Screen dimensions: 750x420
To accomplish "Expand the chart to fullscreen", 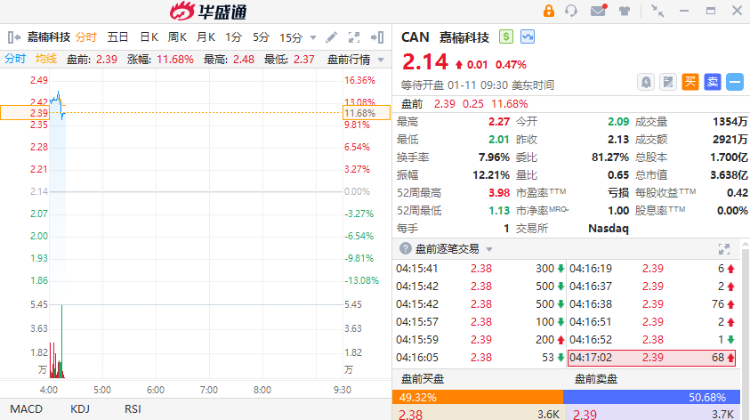I will pyautogui.click(x=354, y=37).
